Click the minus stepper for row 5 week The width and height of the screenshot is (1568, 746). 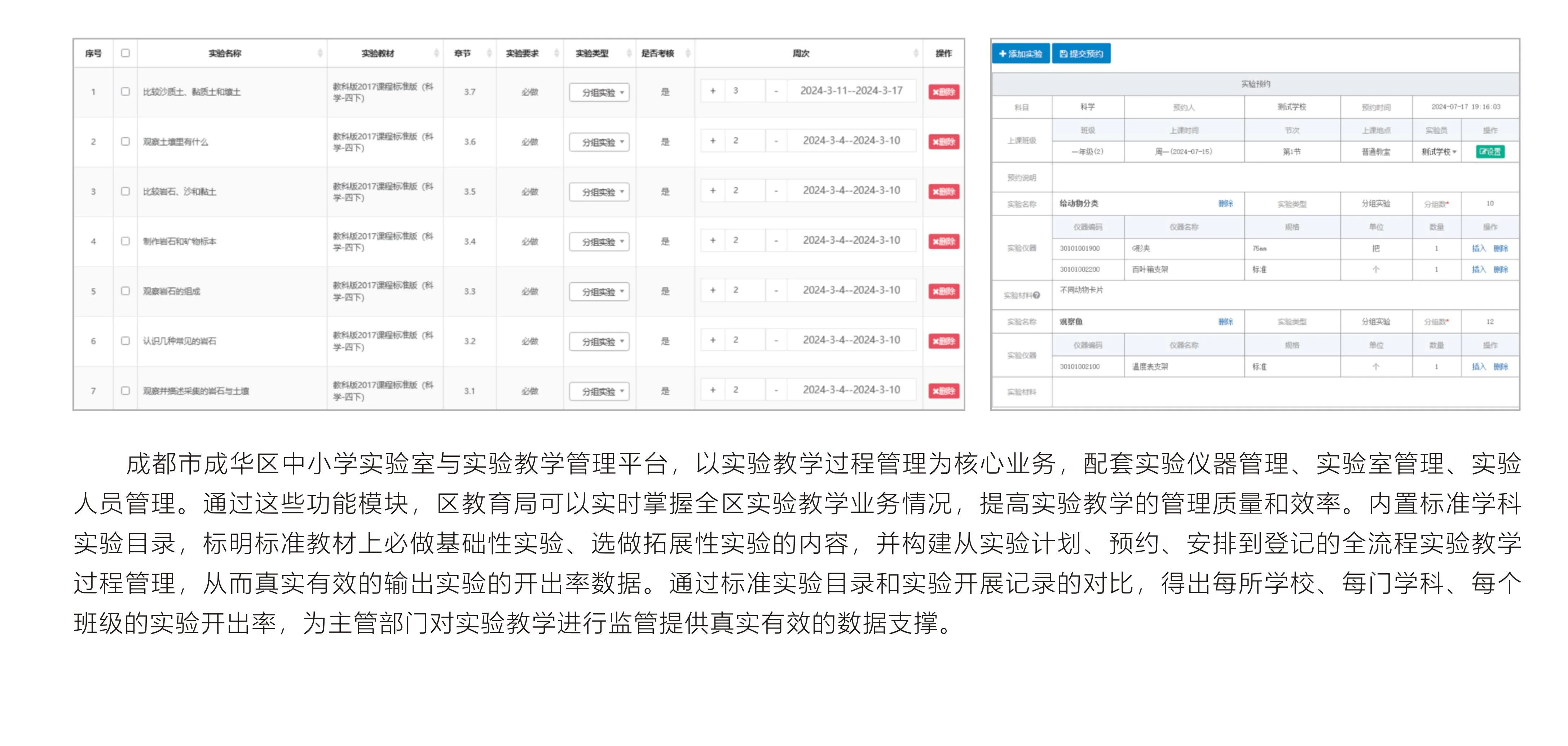pyautogui.click(x=775, y=290)
